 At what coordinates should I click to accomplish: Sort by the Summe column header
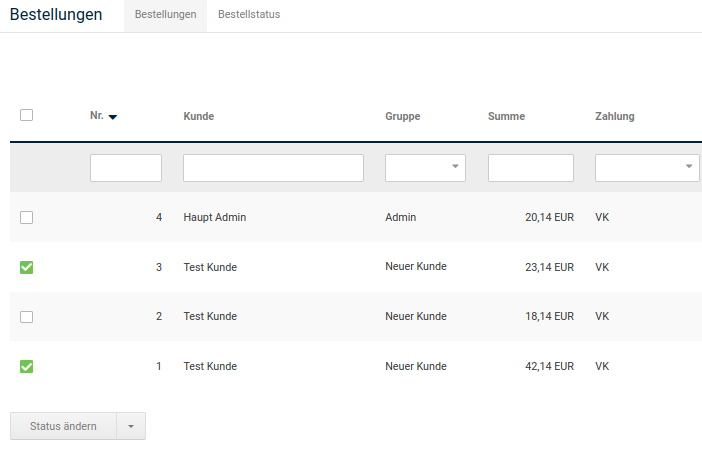(506, 116)
